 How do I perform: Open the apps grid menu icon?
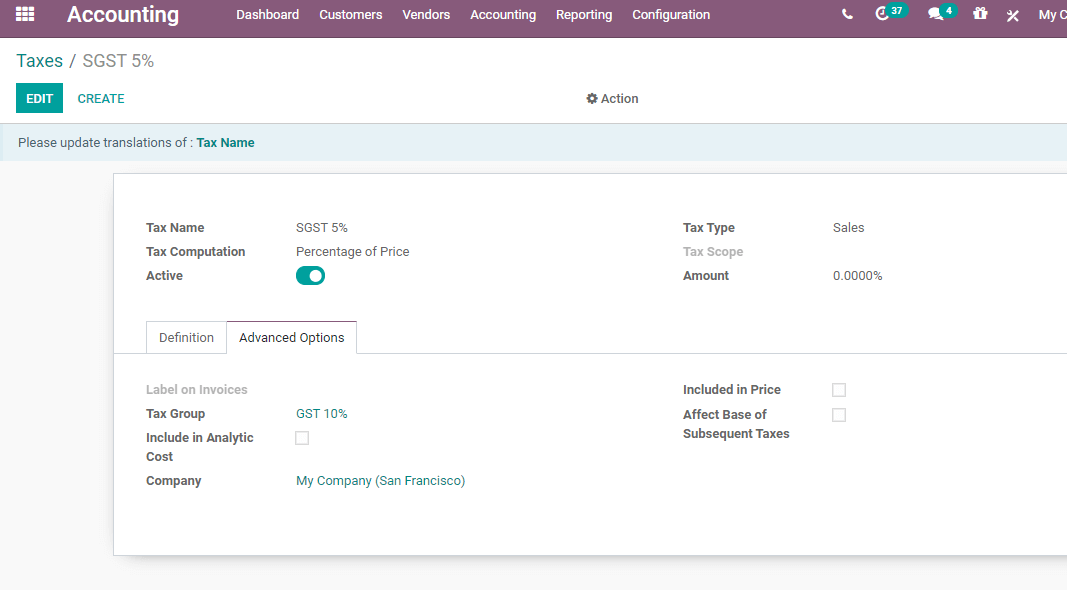click(25, 14)
